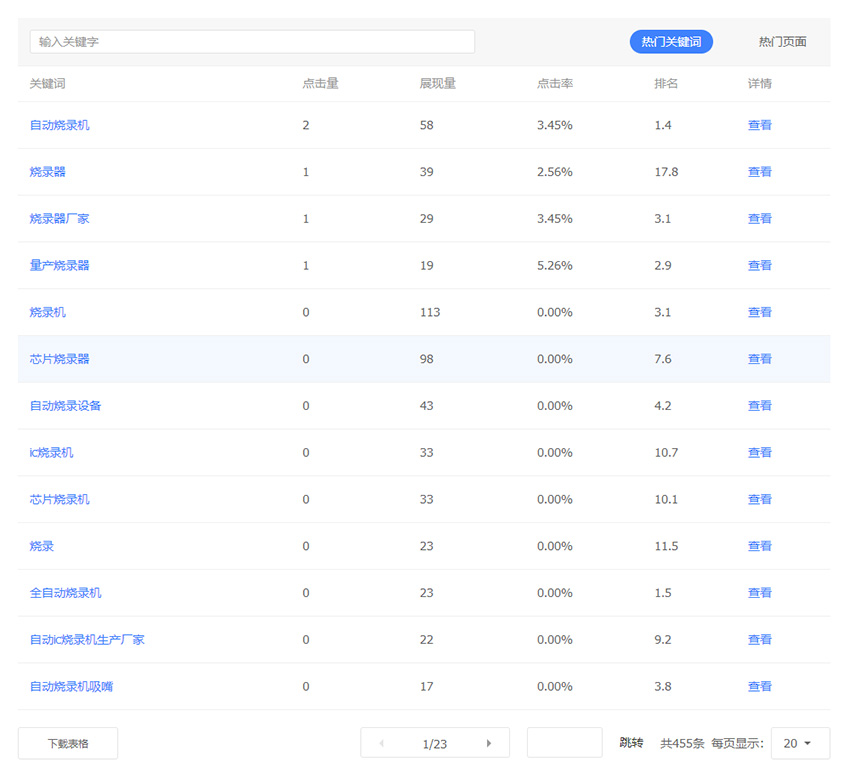Open keyword link 自动烧录机
This screenshot has height=779, width=850.
pyautogui.click(x=60, y=125)
